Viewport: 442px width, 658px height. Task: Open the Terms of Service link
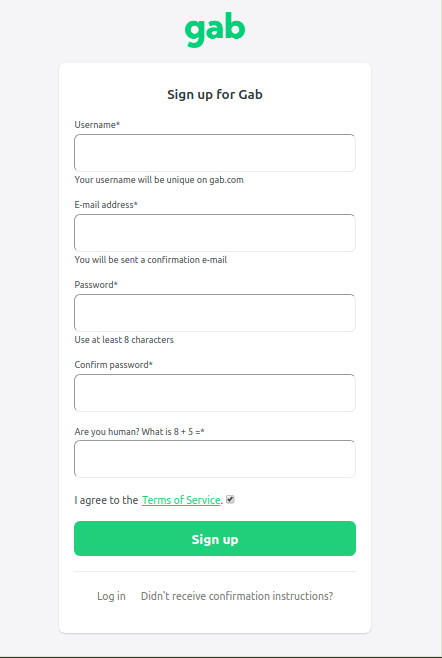point(181,500)
